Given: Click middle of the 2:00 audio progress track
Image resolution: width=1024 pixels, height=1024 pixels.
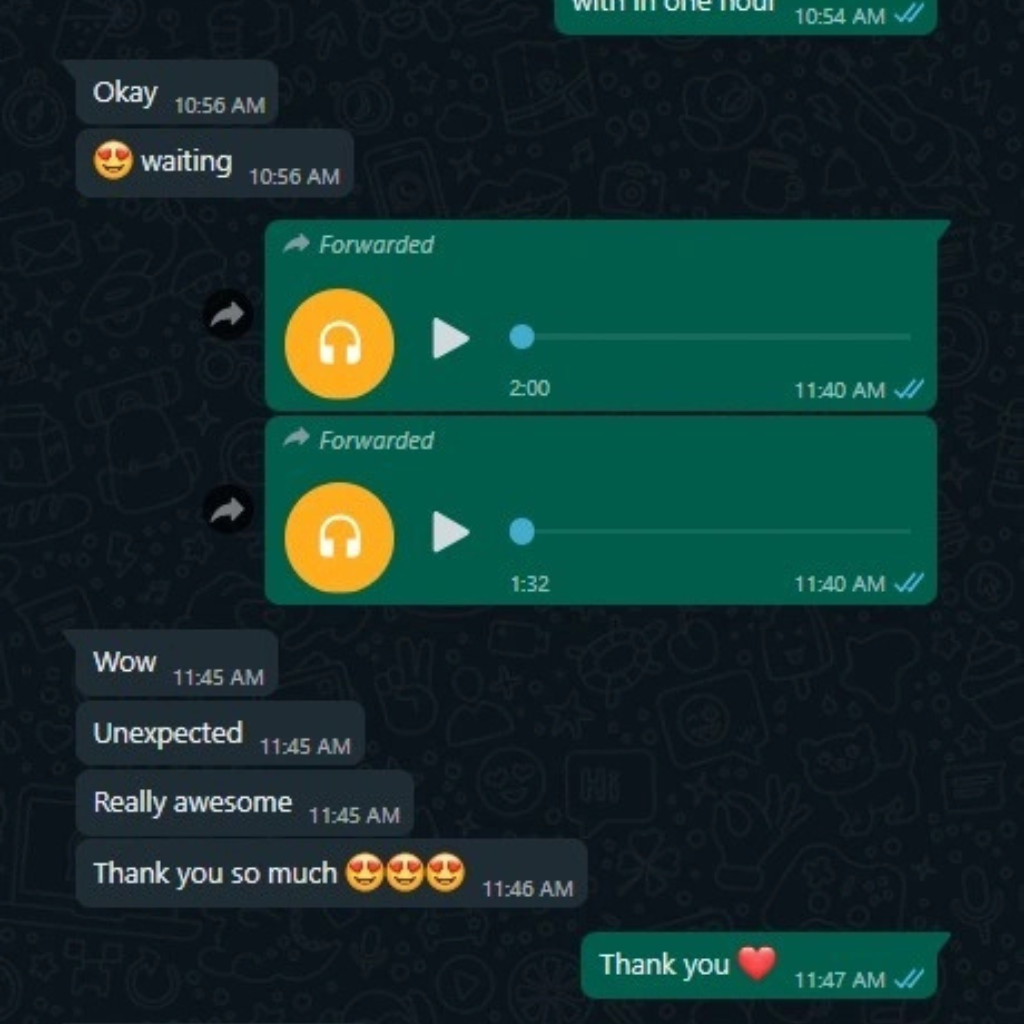Looking at the screenshot, I should pyautogui.click(x=716, y=337).
